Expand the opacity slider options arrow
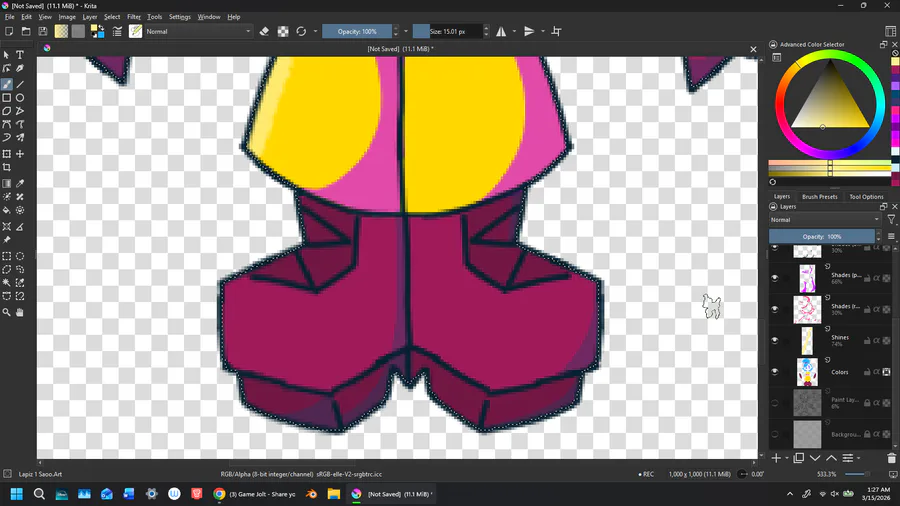The image size is (900, 506). [x=406, y=32]
